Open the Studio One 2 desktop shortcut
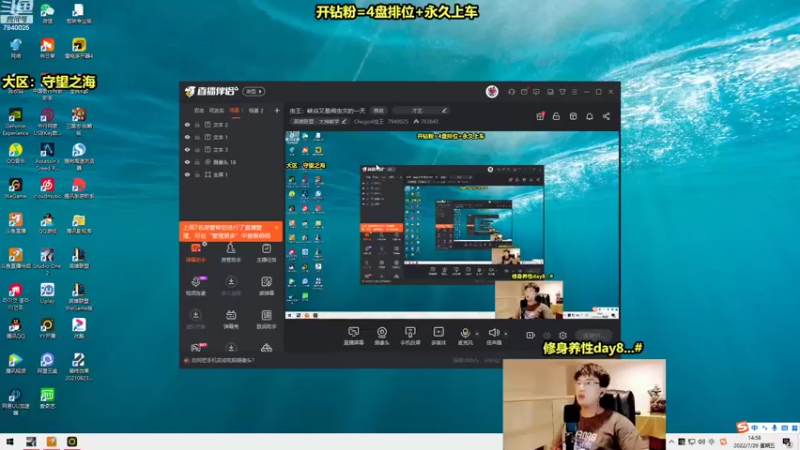Image resolution: width=800 pixels, height=450 pixels. [47, 261]
